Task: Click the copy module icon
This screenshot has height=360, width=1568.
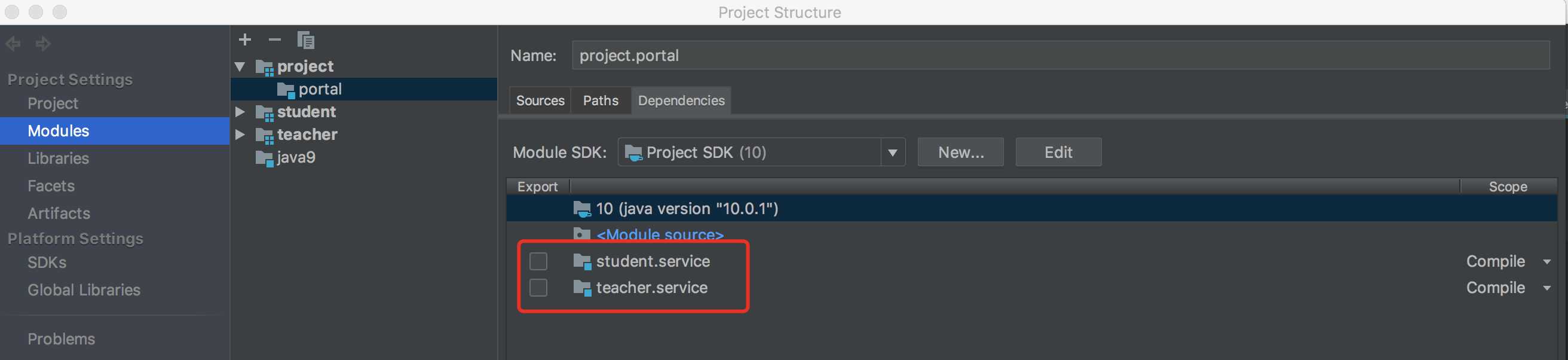Action: coord(305,40)
